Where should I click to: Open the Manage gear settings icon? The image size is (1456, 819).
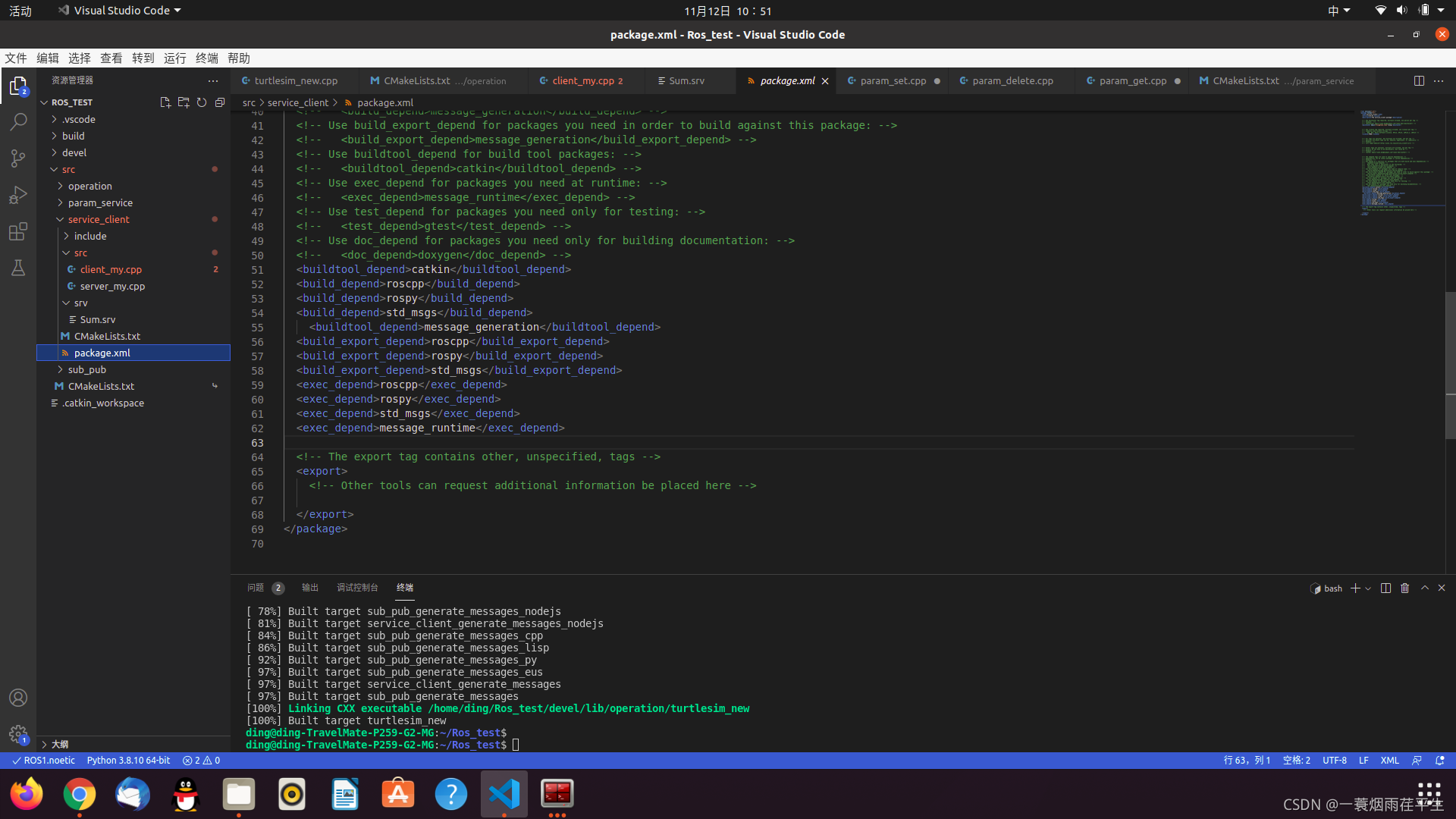pos(18,734)
